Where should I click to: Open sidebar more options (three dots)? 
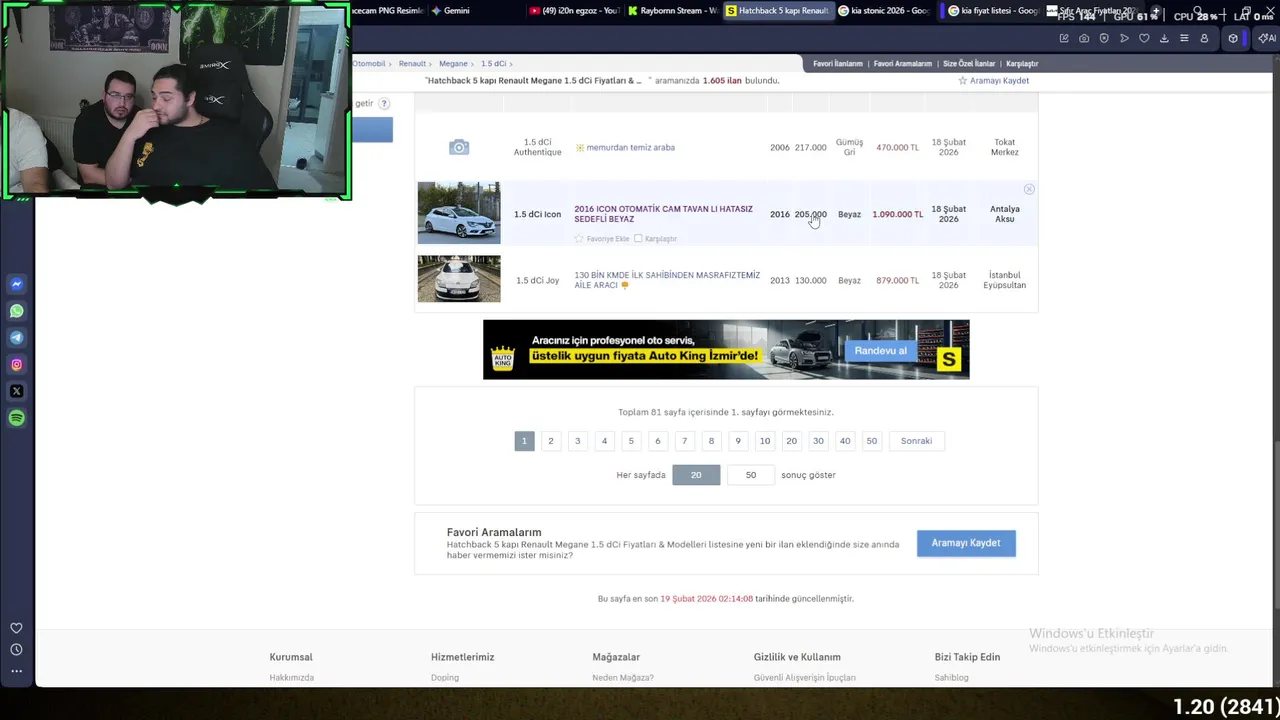pos(16,672)
